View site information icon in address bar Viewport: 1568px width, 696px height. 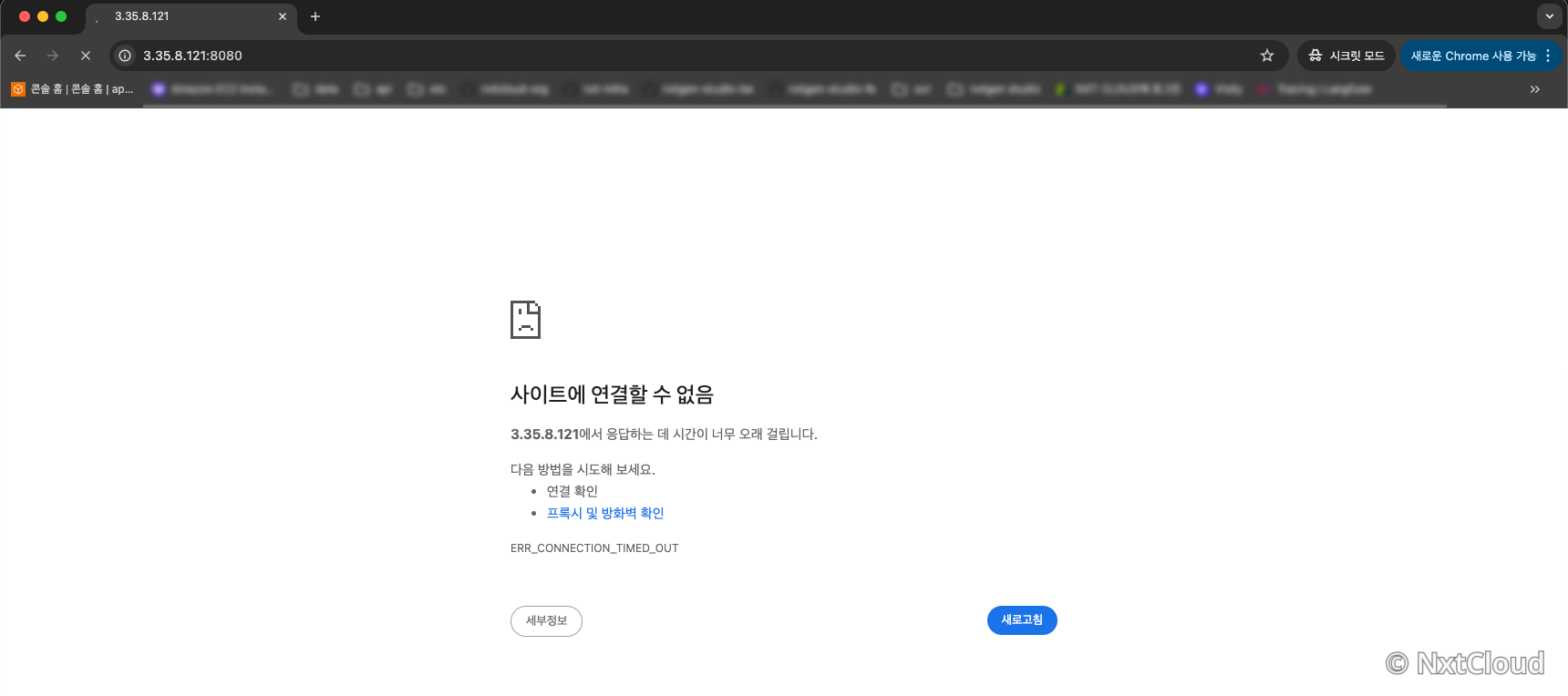(125, 56)
